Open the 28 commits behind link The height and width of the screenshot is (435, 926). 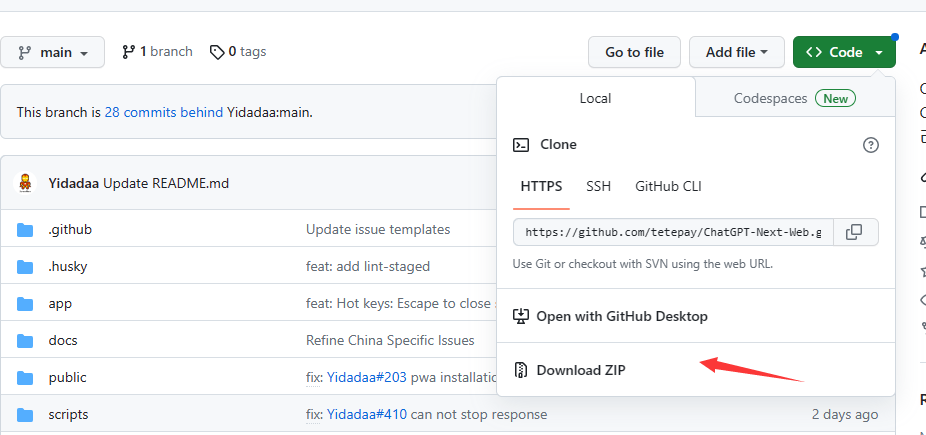tap(163, 112)
